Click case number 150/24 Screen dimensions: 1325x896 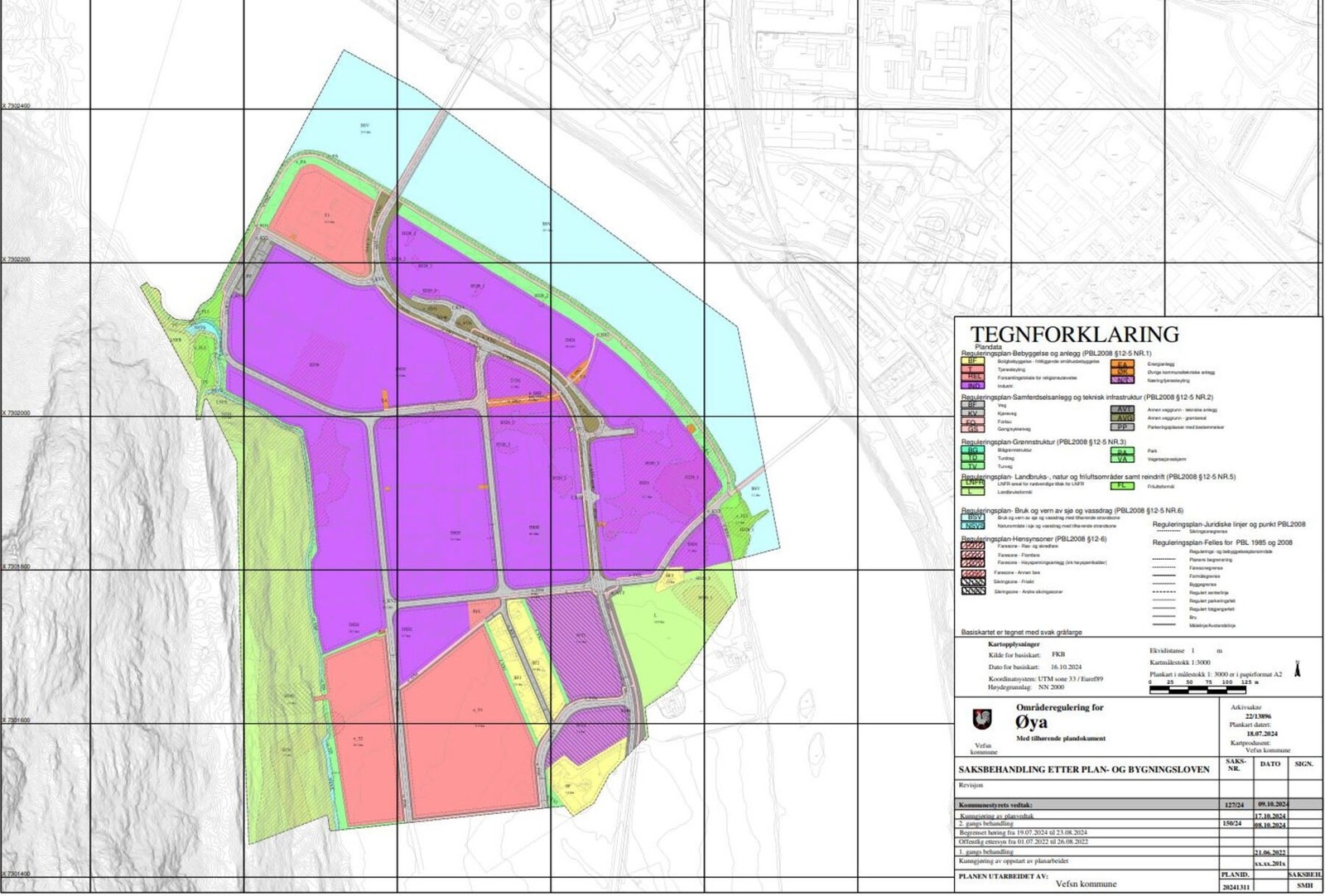[x=1233, y=825]
